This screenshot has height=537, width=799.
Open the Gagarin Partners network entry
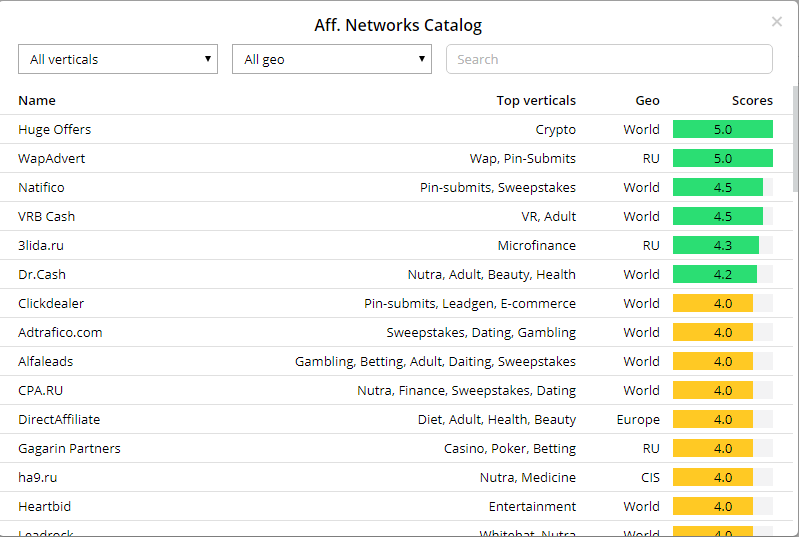click(x=69, y=448)
